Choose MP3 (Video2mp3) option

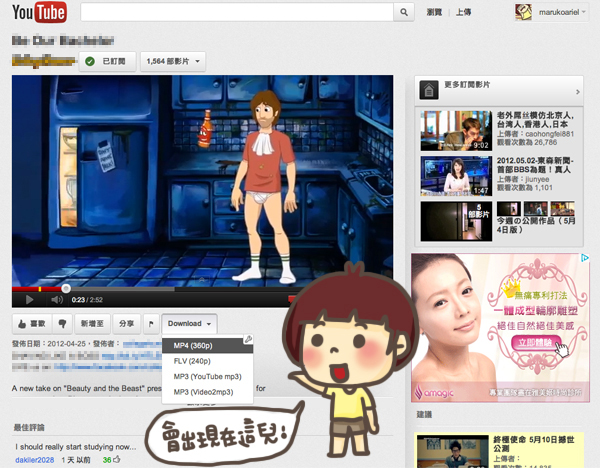click(207, 392)
